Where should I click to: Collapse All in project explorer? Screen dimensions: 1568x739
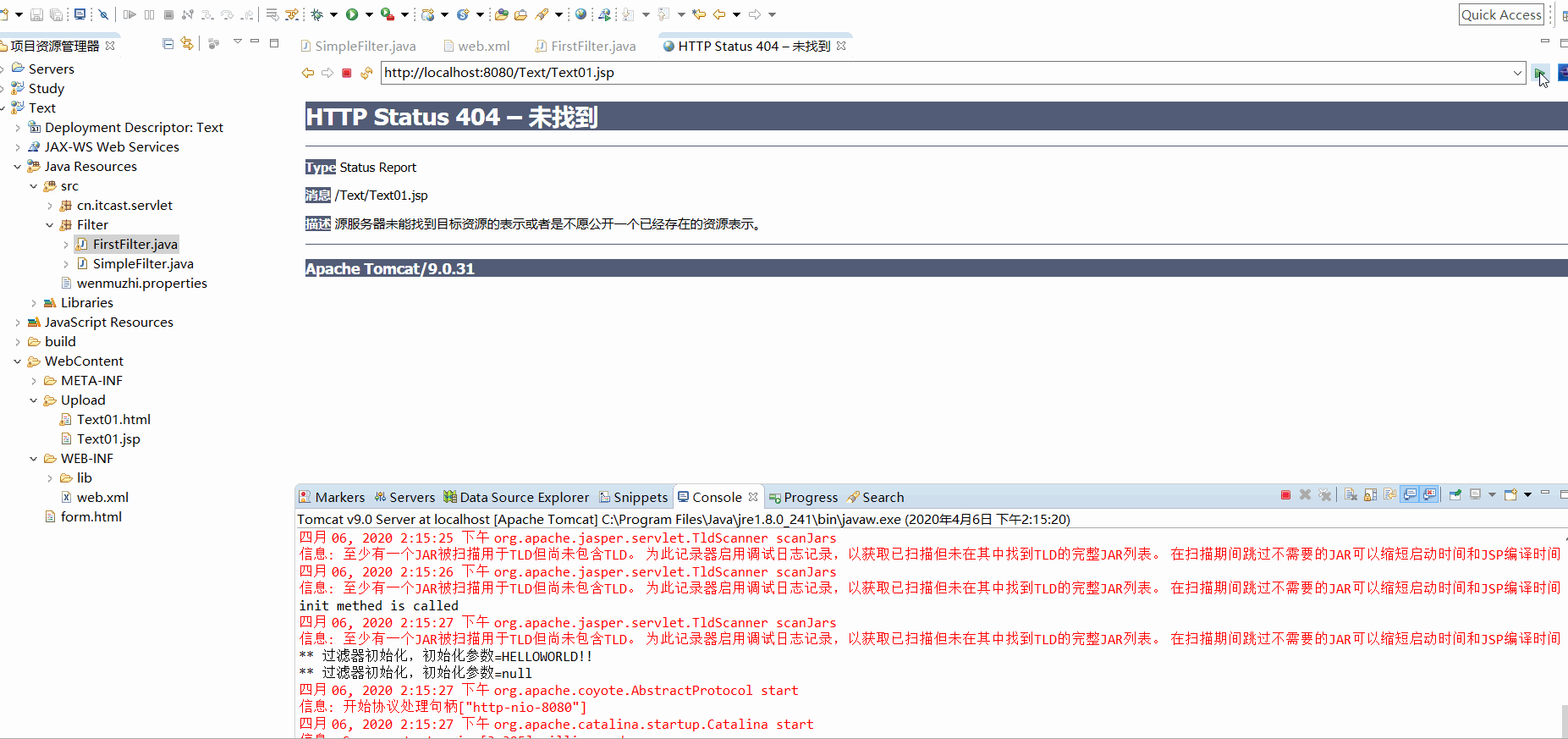pyautogui.click(x=168, y=43)
